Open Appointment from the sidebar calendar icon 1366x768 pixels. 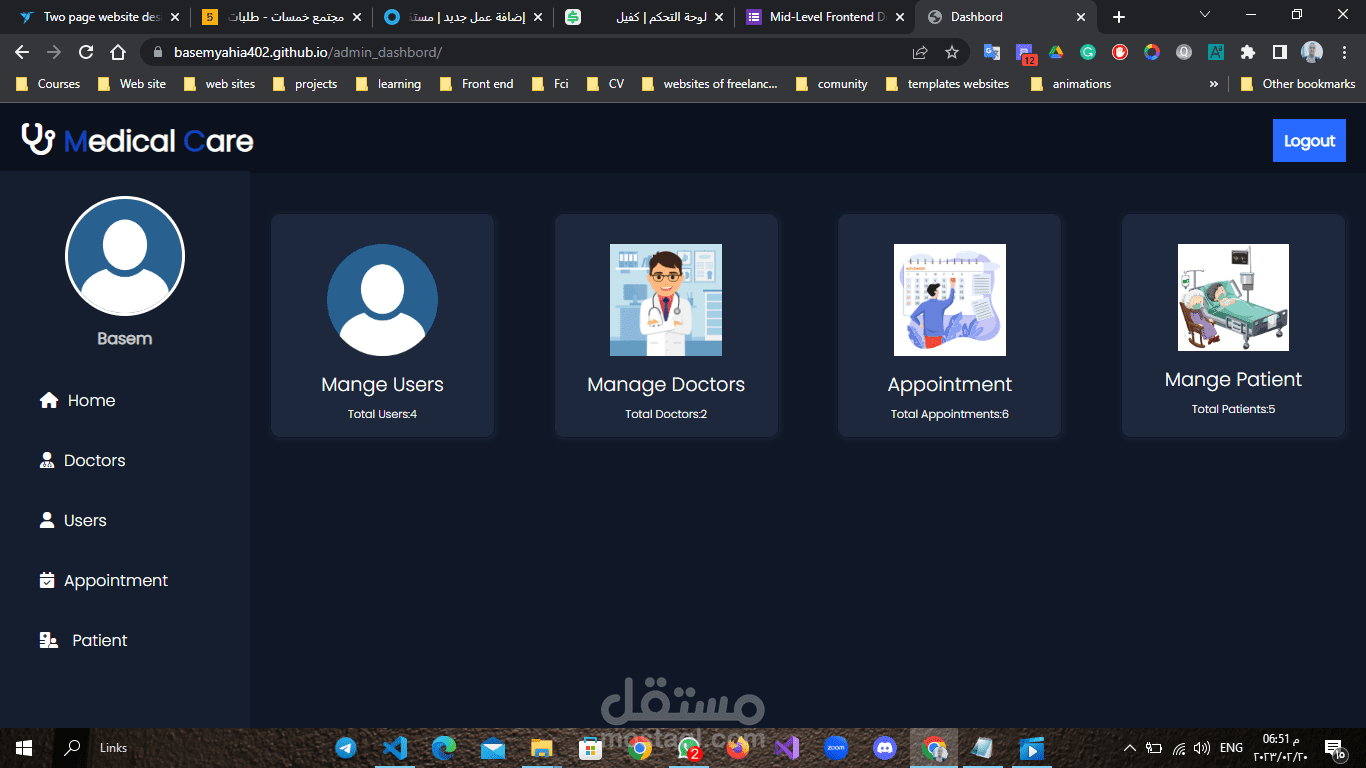(x=46, y=580)
